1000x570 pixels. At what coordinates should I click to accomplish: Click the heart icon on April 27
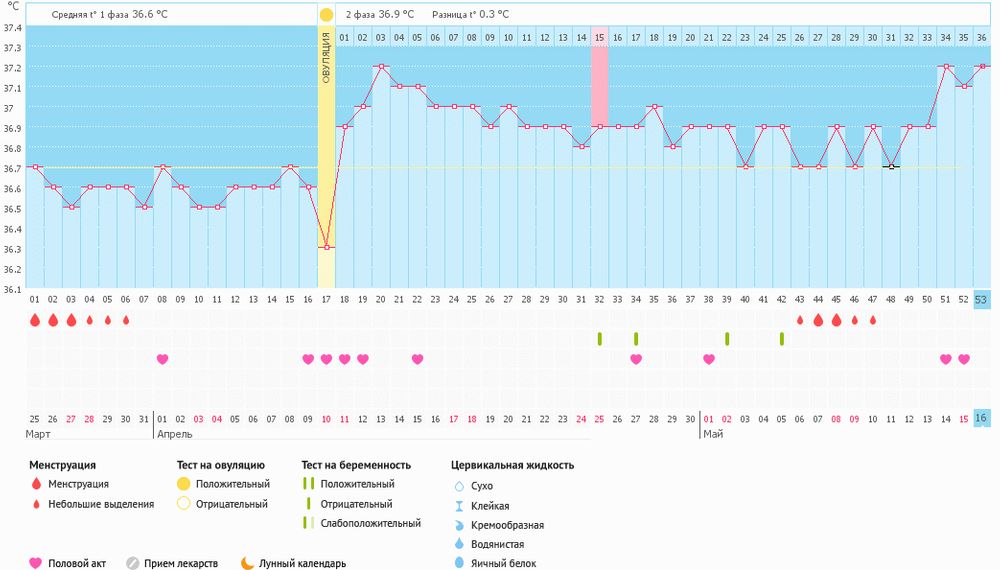click(x=636, y=359)
